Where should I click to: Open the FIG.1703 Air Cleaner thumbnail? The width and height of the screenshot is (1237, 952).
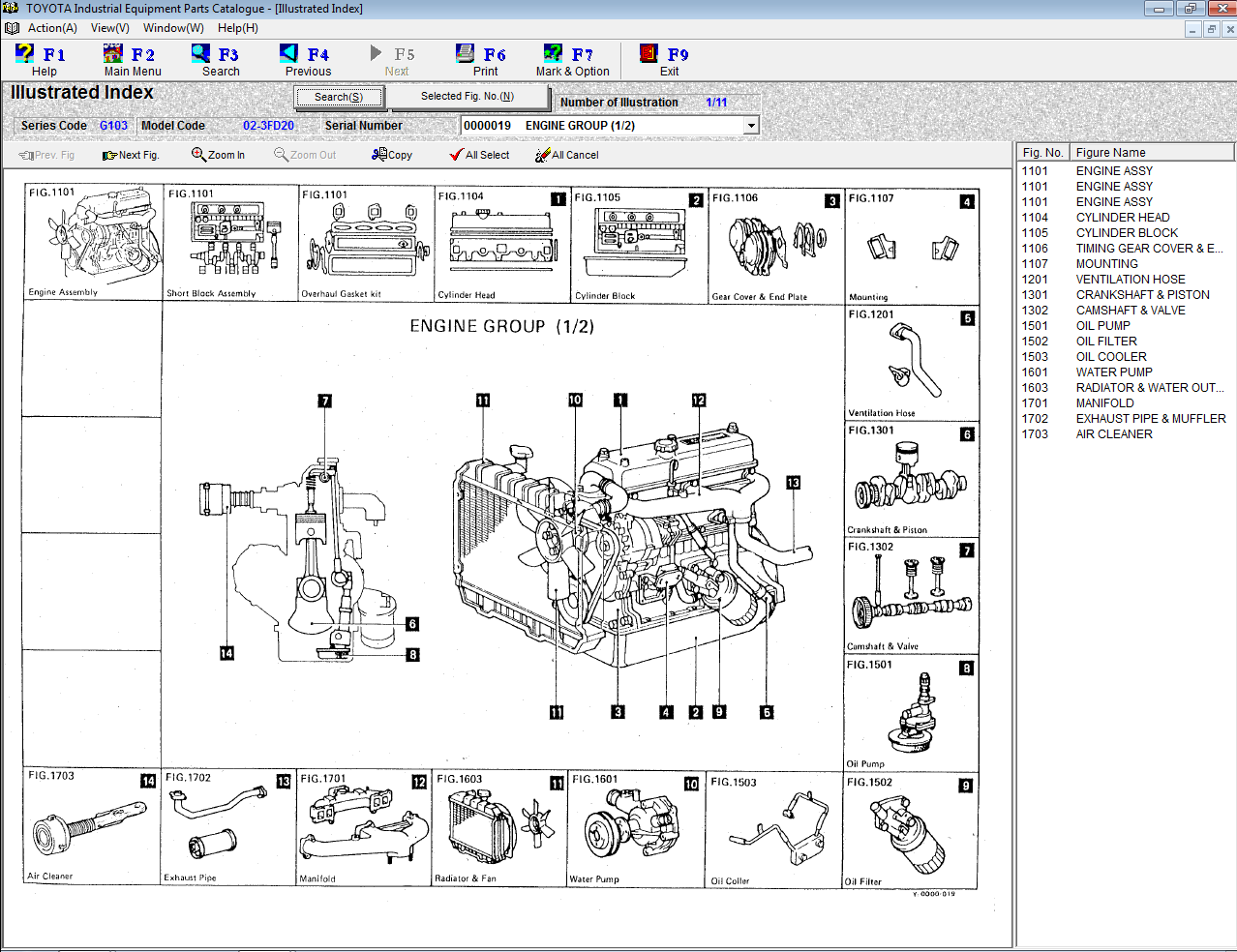click(90, 827)
